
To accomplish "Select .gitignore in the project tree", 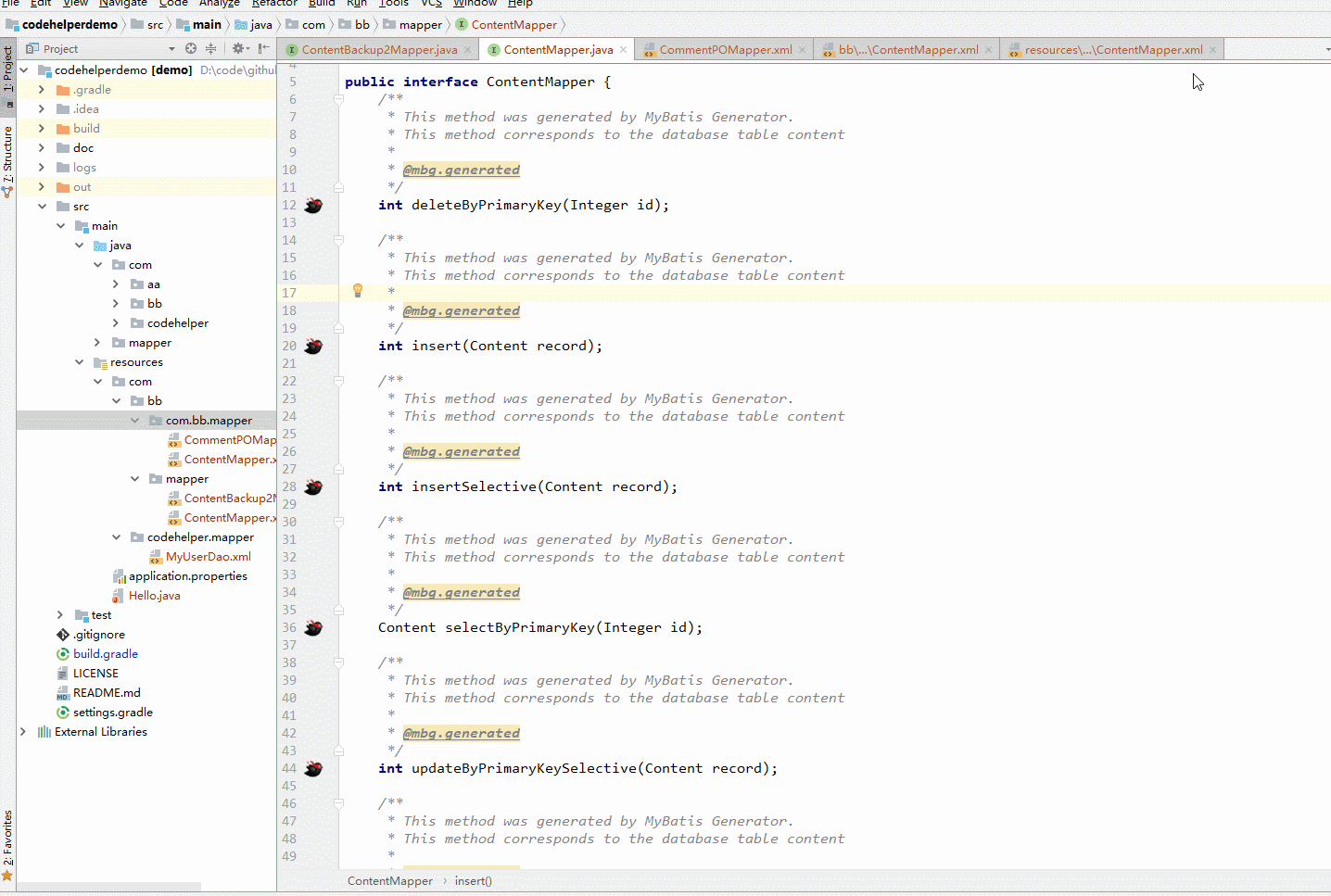I will coord(98,635).
